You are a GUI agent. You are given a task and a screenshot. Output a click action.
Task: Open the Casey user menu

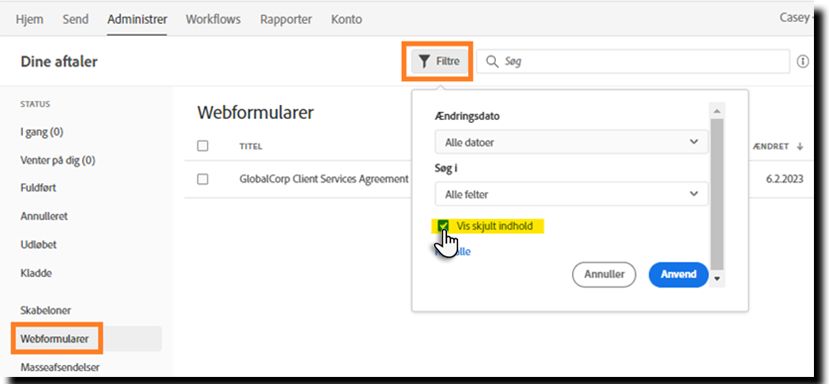tap(796, 17)
